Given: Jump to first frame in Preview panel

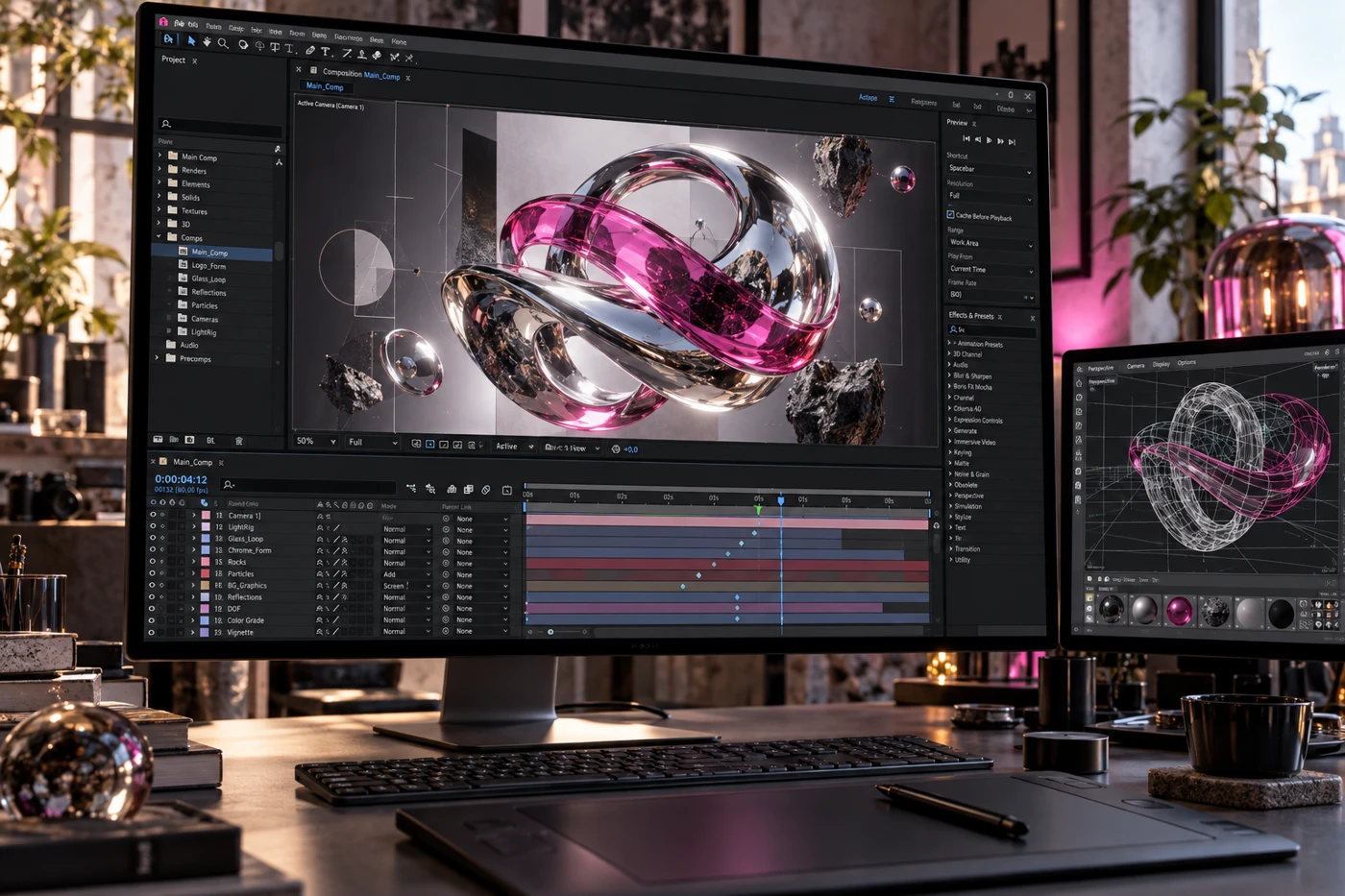Looking at the screenshot, I should click(966, 138).
